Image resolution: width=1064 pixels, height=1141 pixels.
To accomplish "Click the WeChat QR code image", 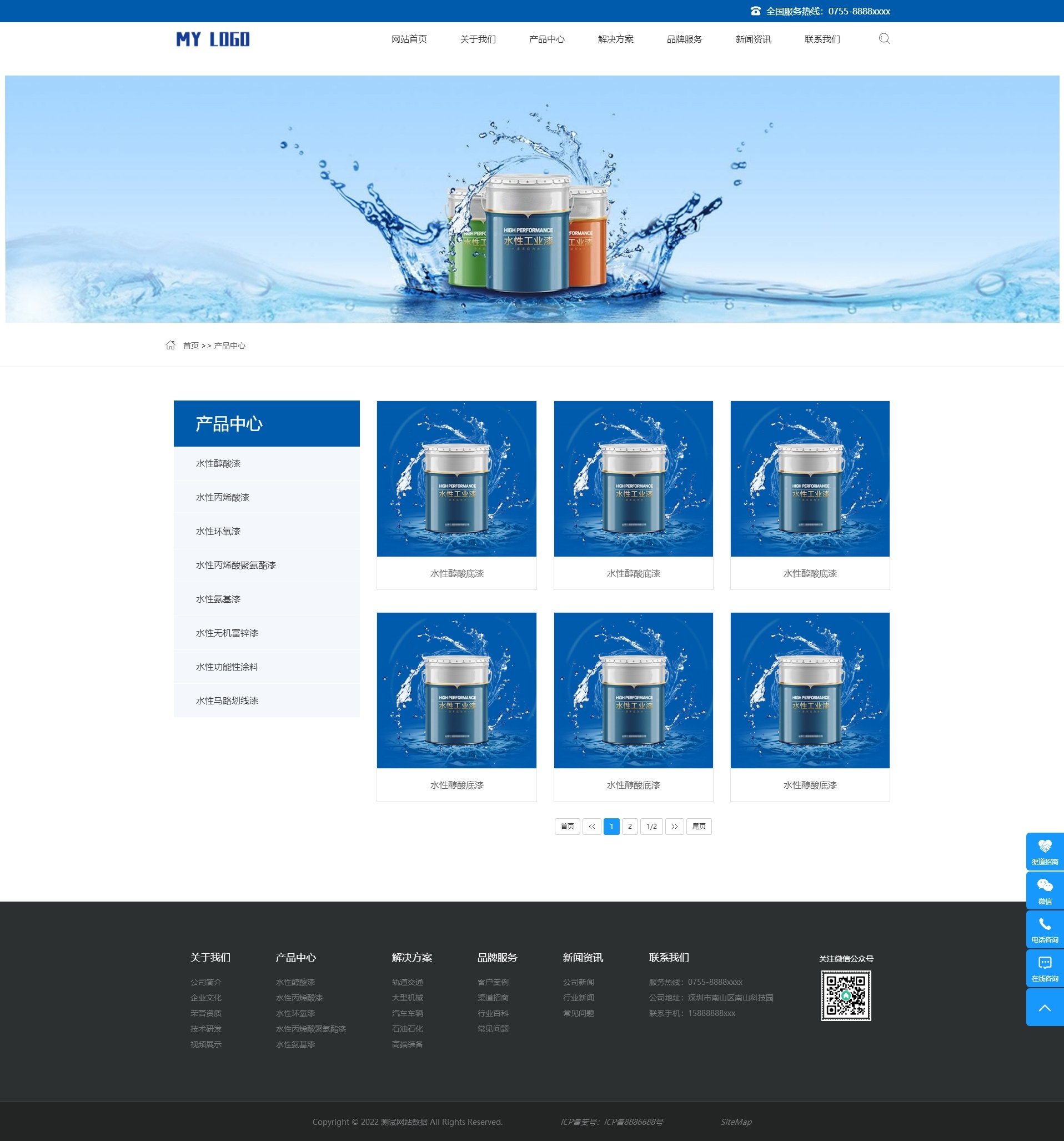I will pyautogui.click(x=846, y=995).
